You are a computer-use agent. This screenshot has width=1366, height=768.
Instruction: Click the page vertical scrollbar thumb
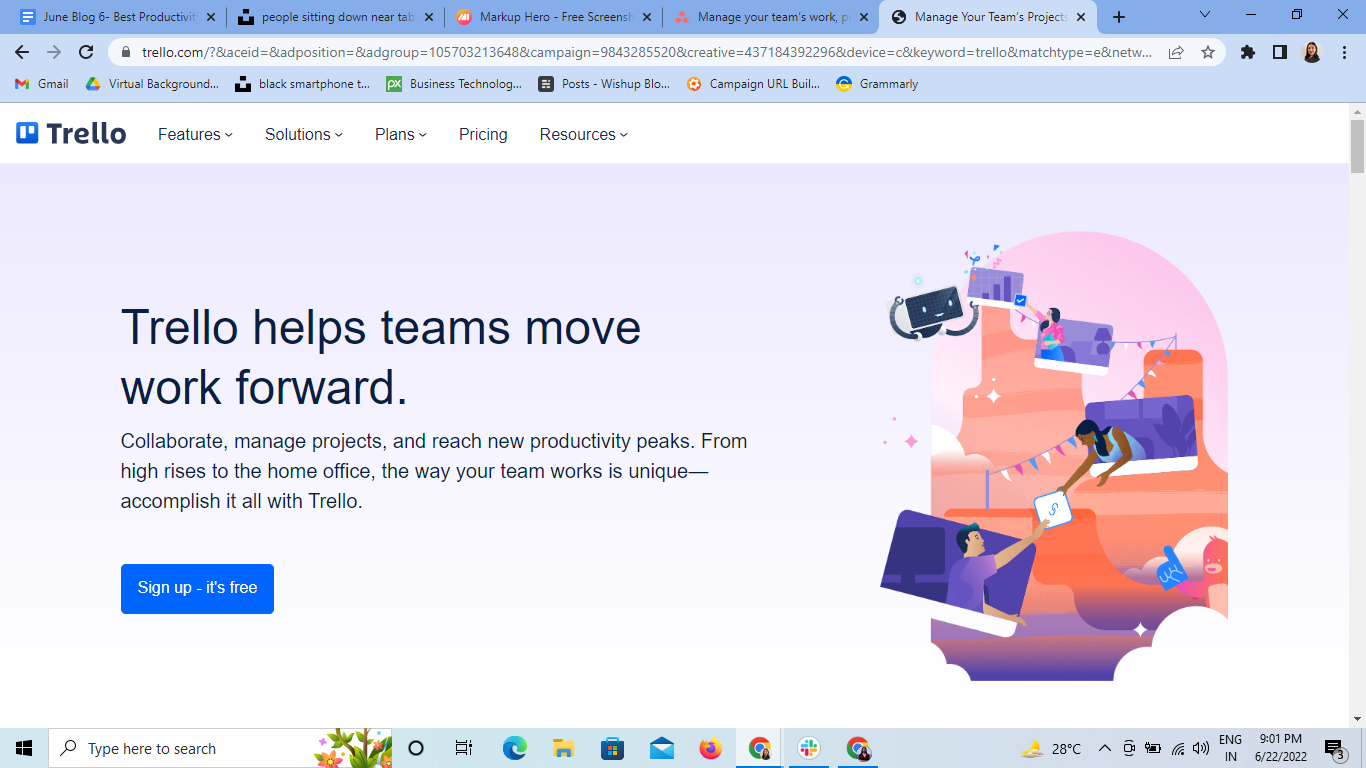1357,146
